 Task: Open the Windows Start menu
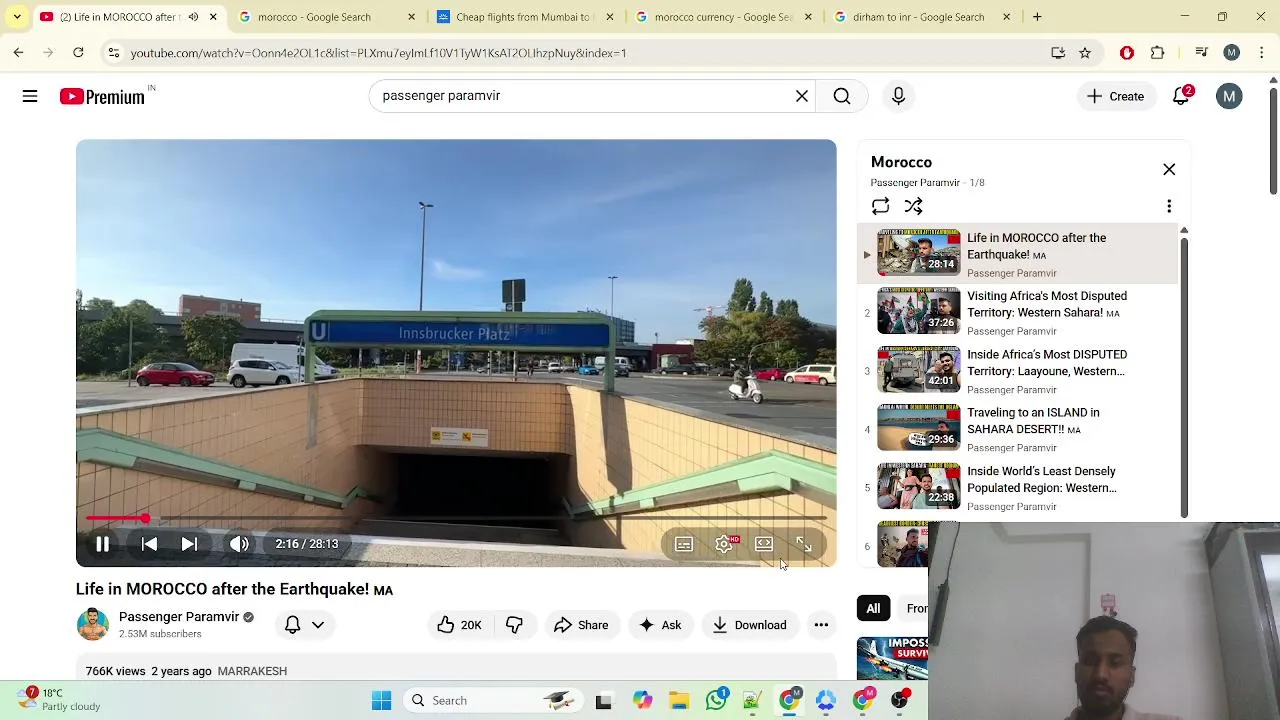(x=382, y=701)
